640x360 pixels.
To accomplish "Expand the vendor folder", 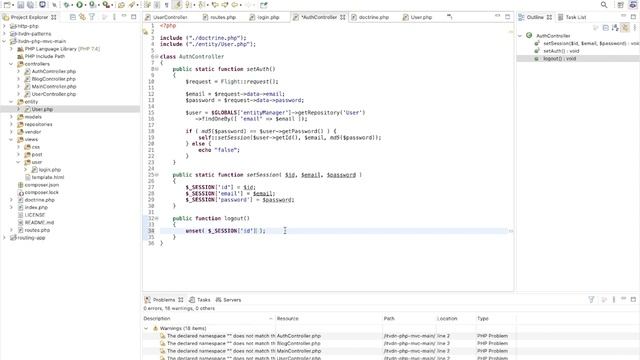I will click(11, 132).
